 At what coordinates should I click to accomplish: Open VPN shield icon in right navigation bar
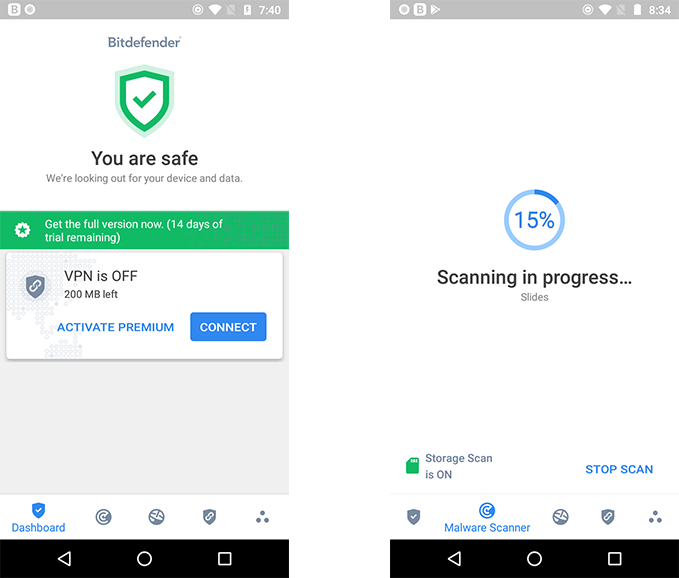click(x=608, y=517)
